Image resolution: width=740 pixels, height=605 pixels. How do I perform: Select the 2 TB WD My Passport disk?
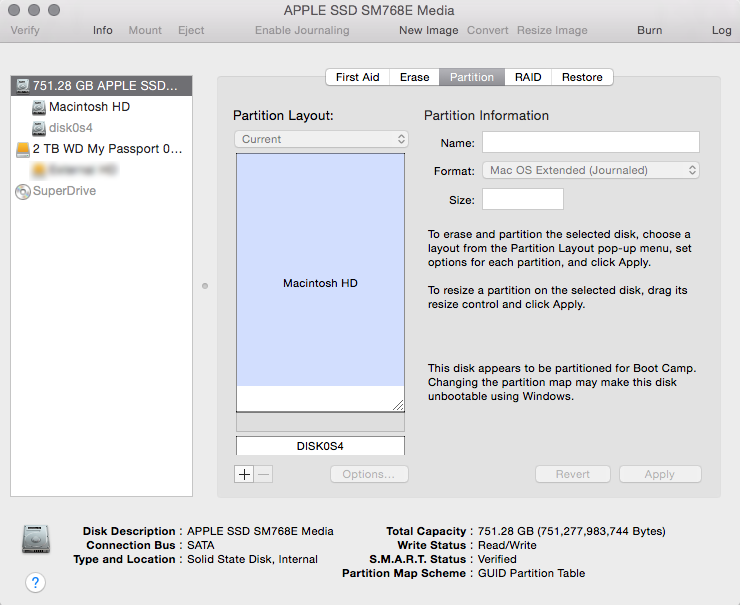(x=100, y=149)
